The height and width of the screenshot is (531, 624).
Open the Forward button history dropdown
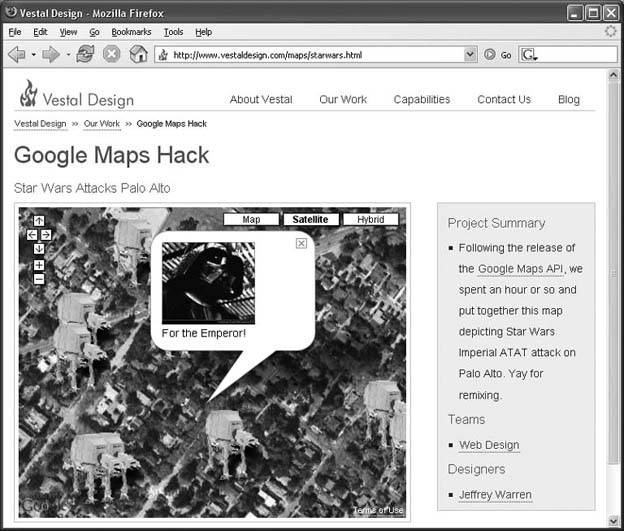click(x=67, y=54)
